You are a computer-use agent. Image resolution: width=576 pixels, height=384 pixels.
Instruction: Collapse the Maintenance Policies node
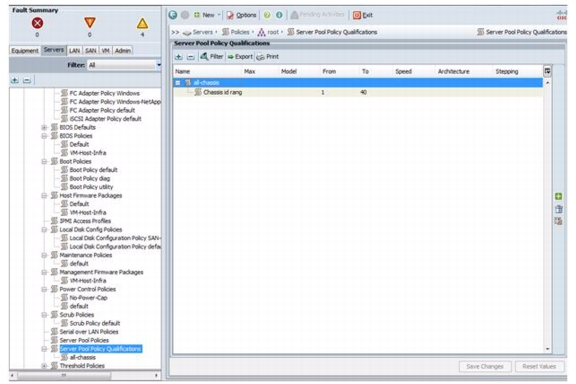tap(44, 255)
